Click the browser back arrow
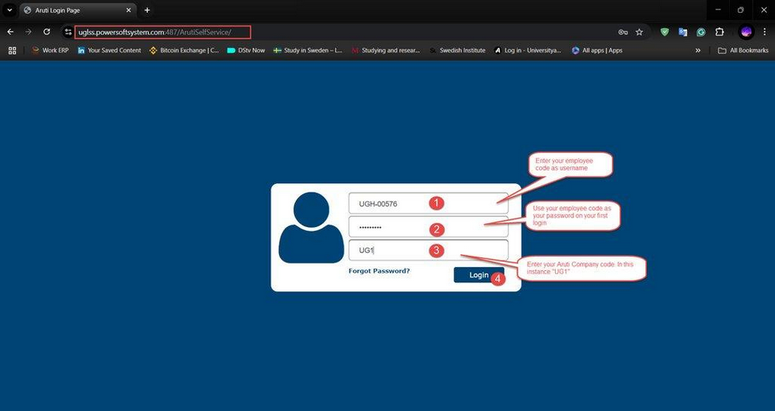The width and height of the screenshot is (775, 411). pos(10,32)
